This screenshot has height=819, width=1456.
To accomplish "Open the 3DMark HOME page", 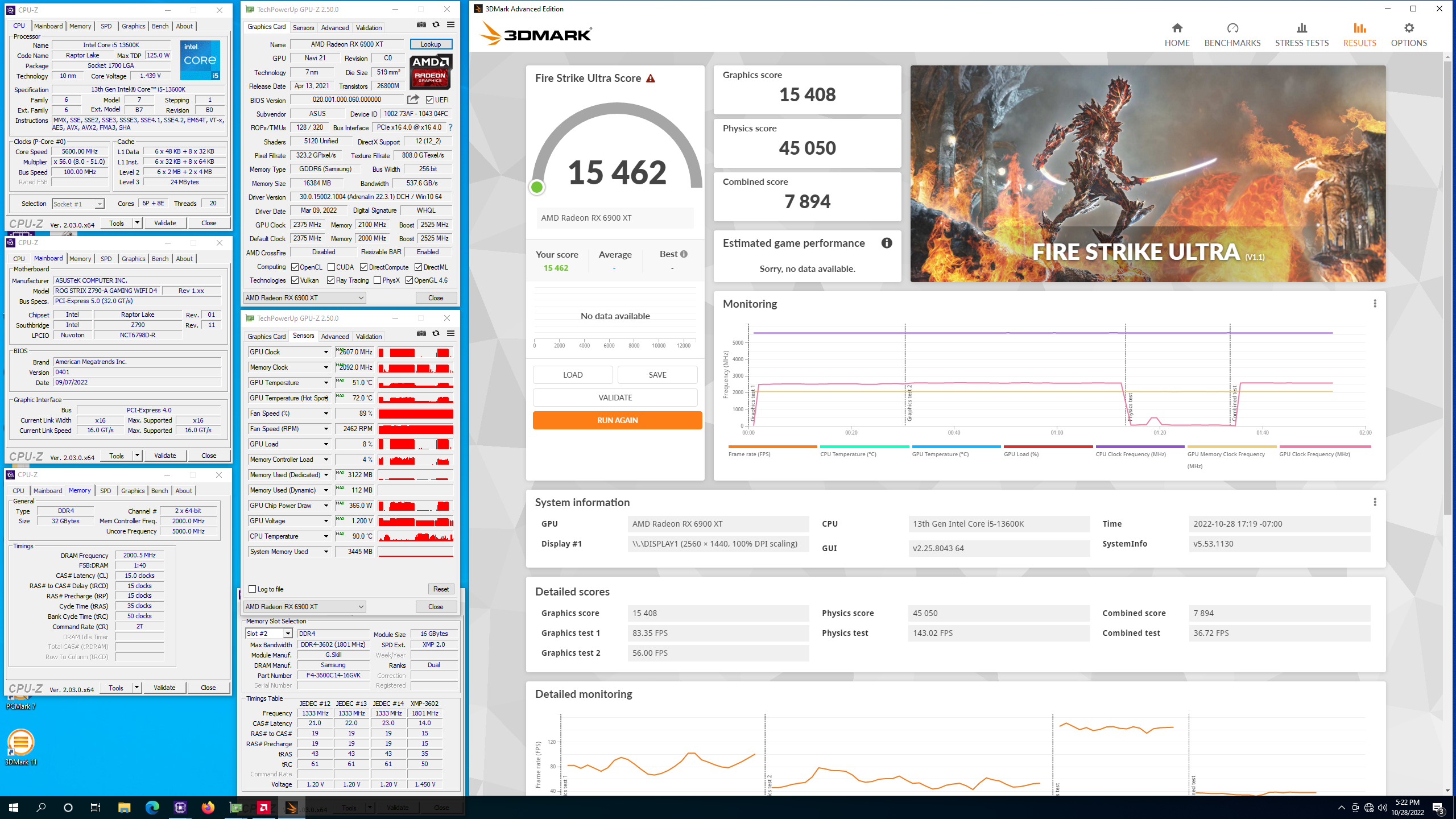I will pyautogui.click(x=1177, y=35).
